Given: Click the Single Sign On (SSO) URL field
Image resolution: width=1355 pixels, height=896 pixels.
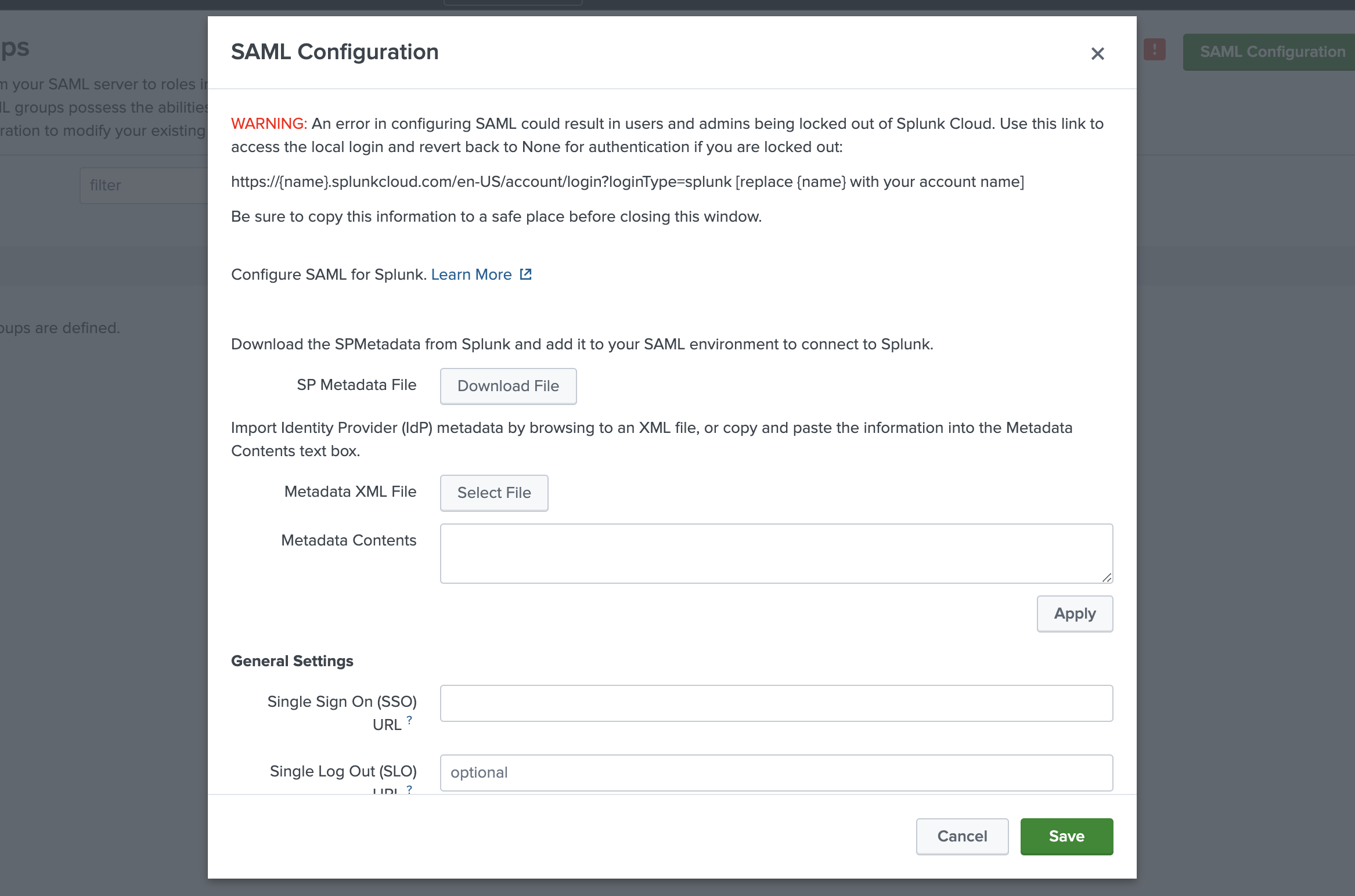Looking at the screenshot, I should 776,703.
